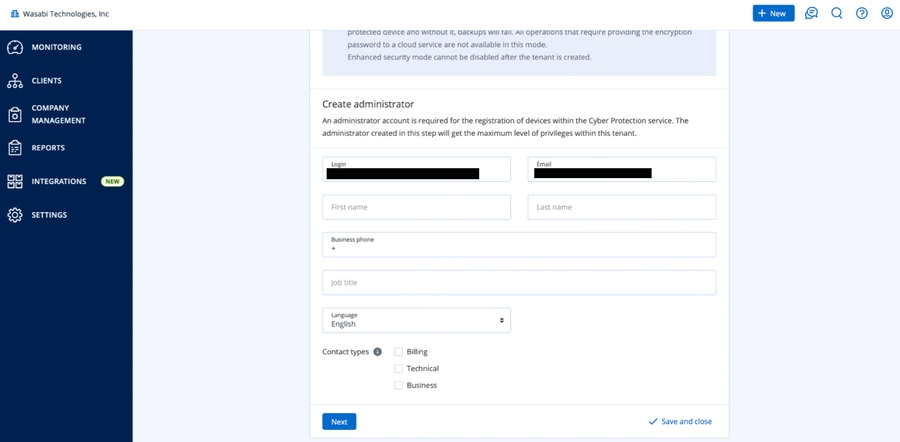This screenshot has width=900, height=442.
Task: Open the user account profile icon
Action: click(886, 14)
